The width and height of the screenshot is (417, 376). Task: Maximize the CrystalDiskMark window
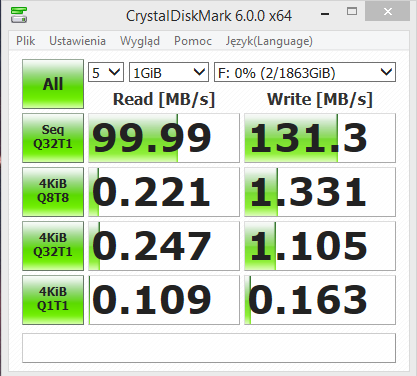point(352,12)
